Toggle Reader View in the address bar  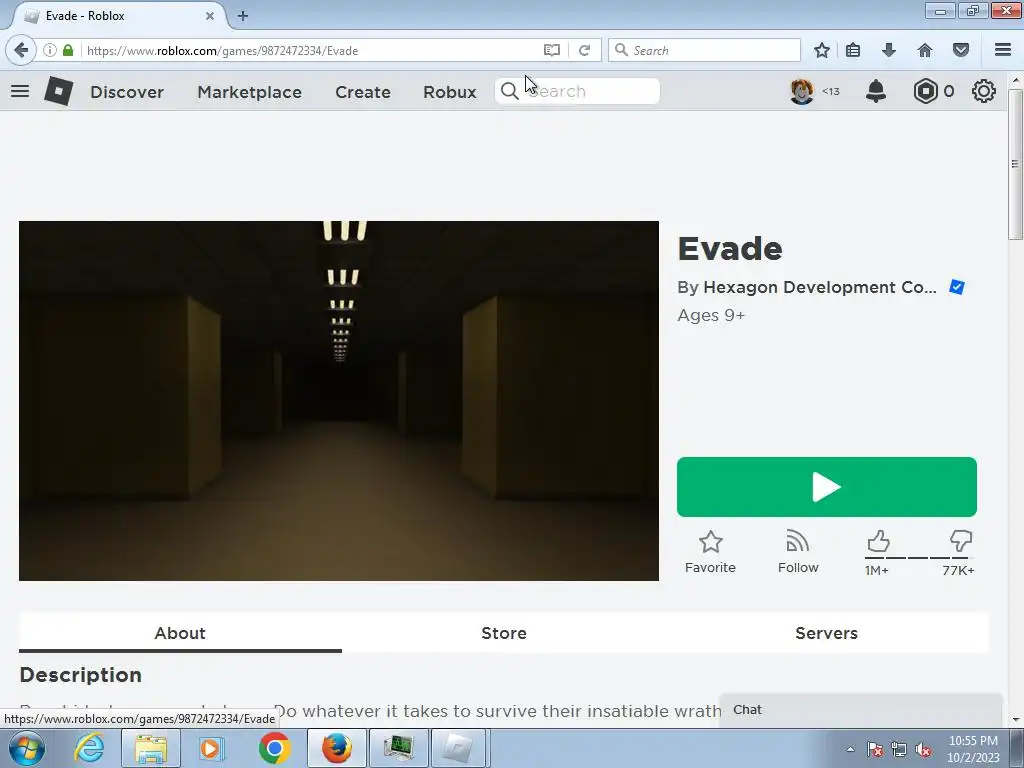pos(552,50)
